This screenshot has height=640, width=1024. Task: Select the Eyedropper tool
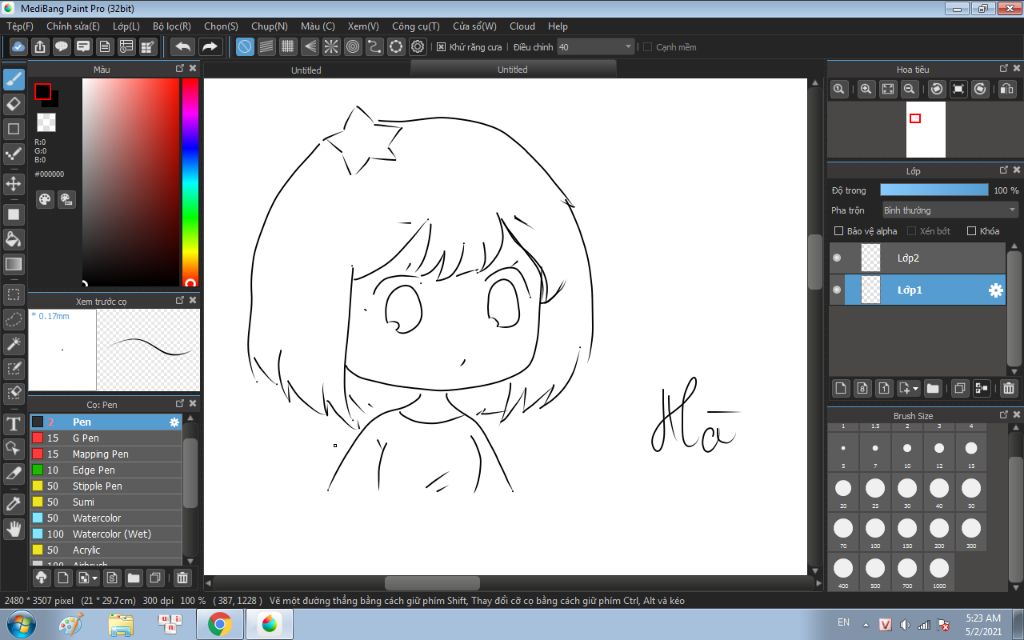[14, 504]
